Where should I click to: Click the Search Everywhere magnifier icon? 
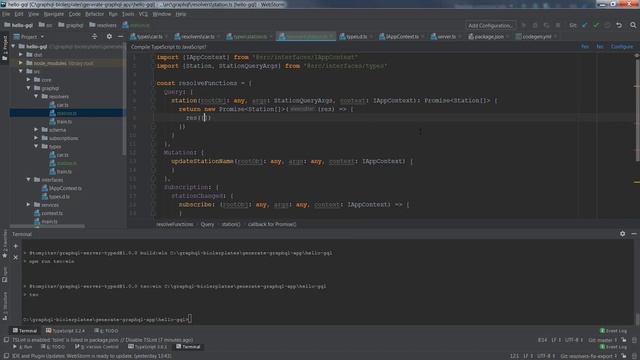coord(633,25)
